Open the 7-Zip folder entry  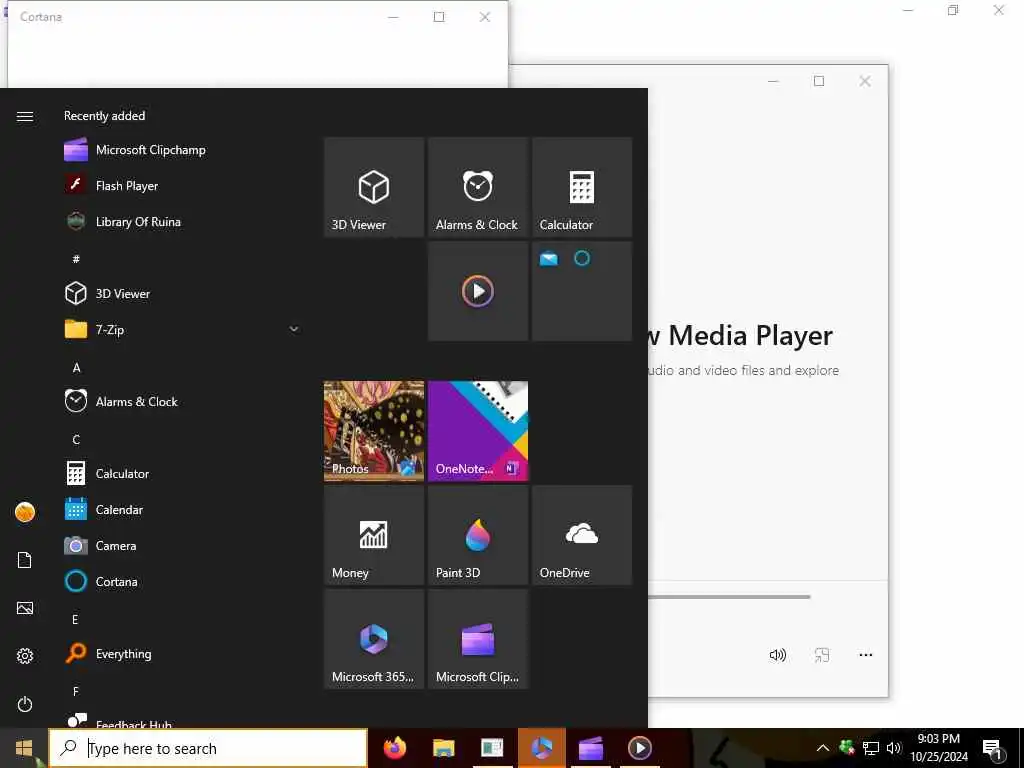pos(184,330)
